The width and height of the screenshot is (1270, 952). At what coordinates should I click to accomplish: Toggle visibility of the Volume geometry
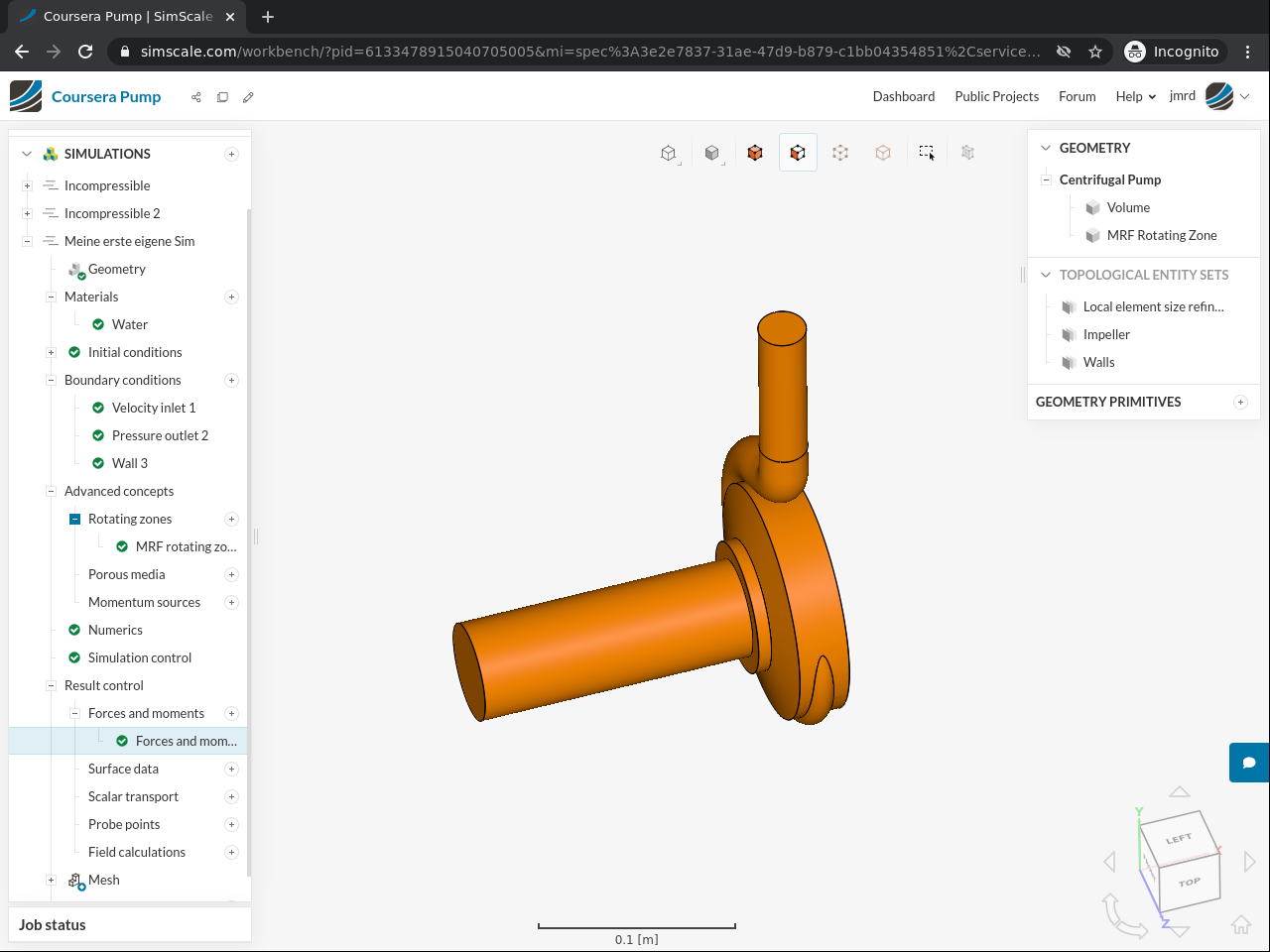point(1092,207)
